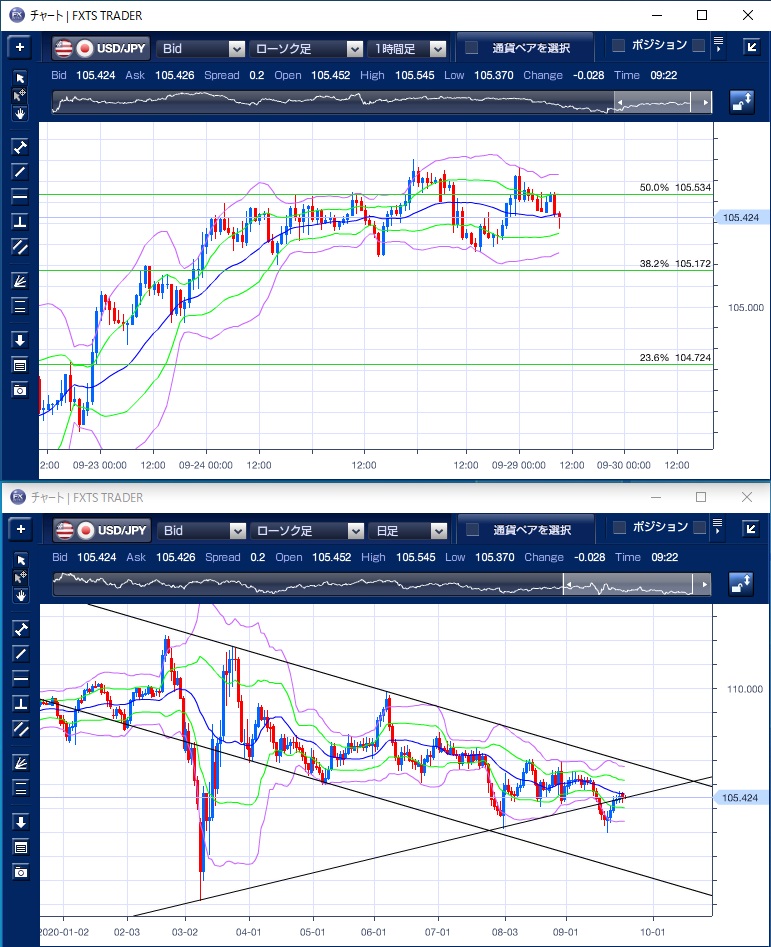Select the trend line tool in top chart

19,172
